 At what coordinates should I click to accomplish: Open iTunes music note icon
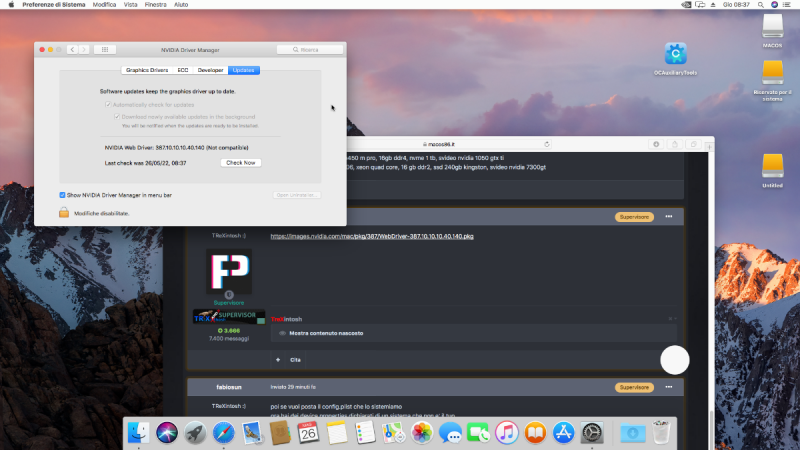click(507, 433)
